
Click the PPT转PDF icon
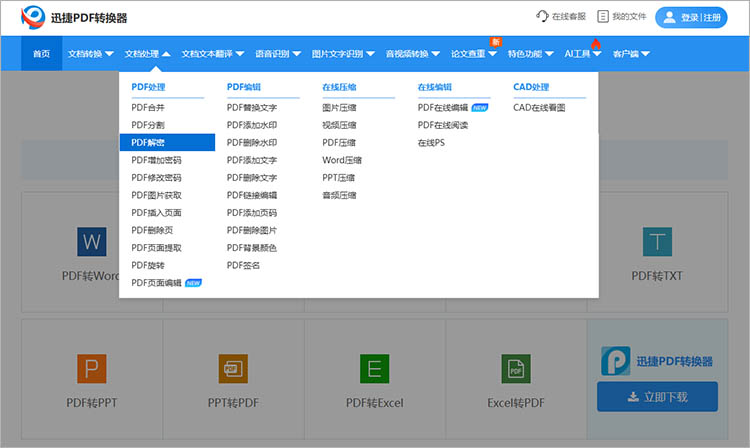[x=233, y=369]
